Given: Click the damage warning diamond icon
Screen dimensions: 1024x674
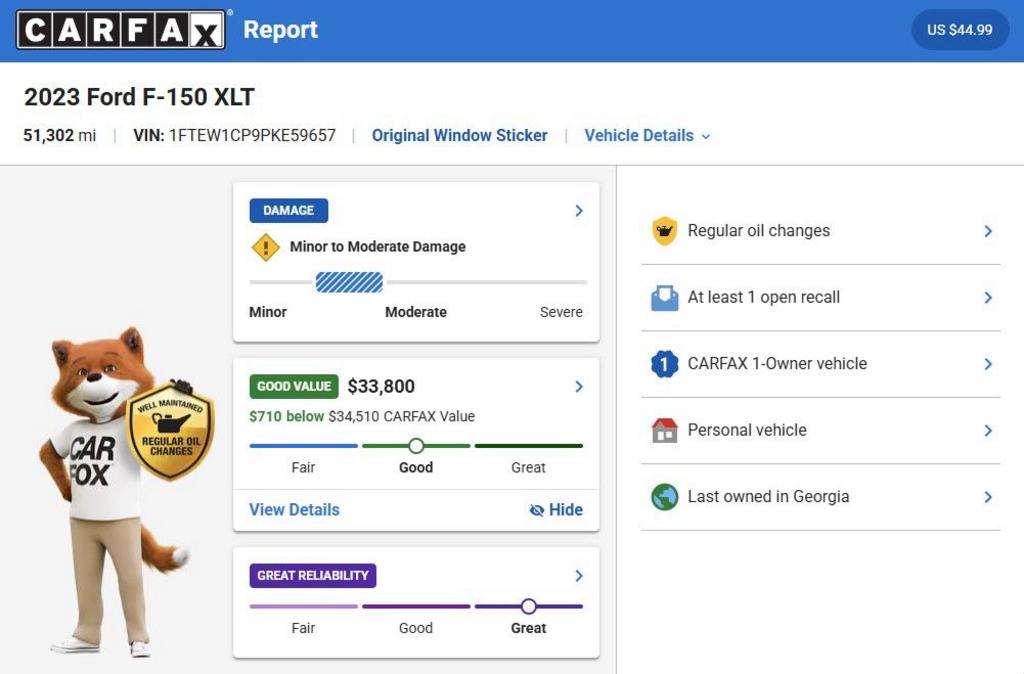Looking at the screenshot, I should pos(265,247).
